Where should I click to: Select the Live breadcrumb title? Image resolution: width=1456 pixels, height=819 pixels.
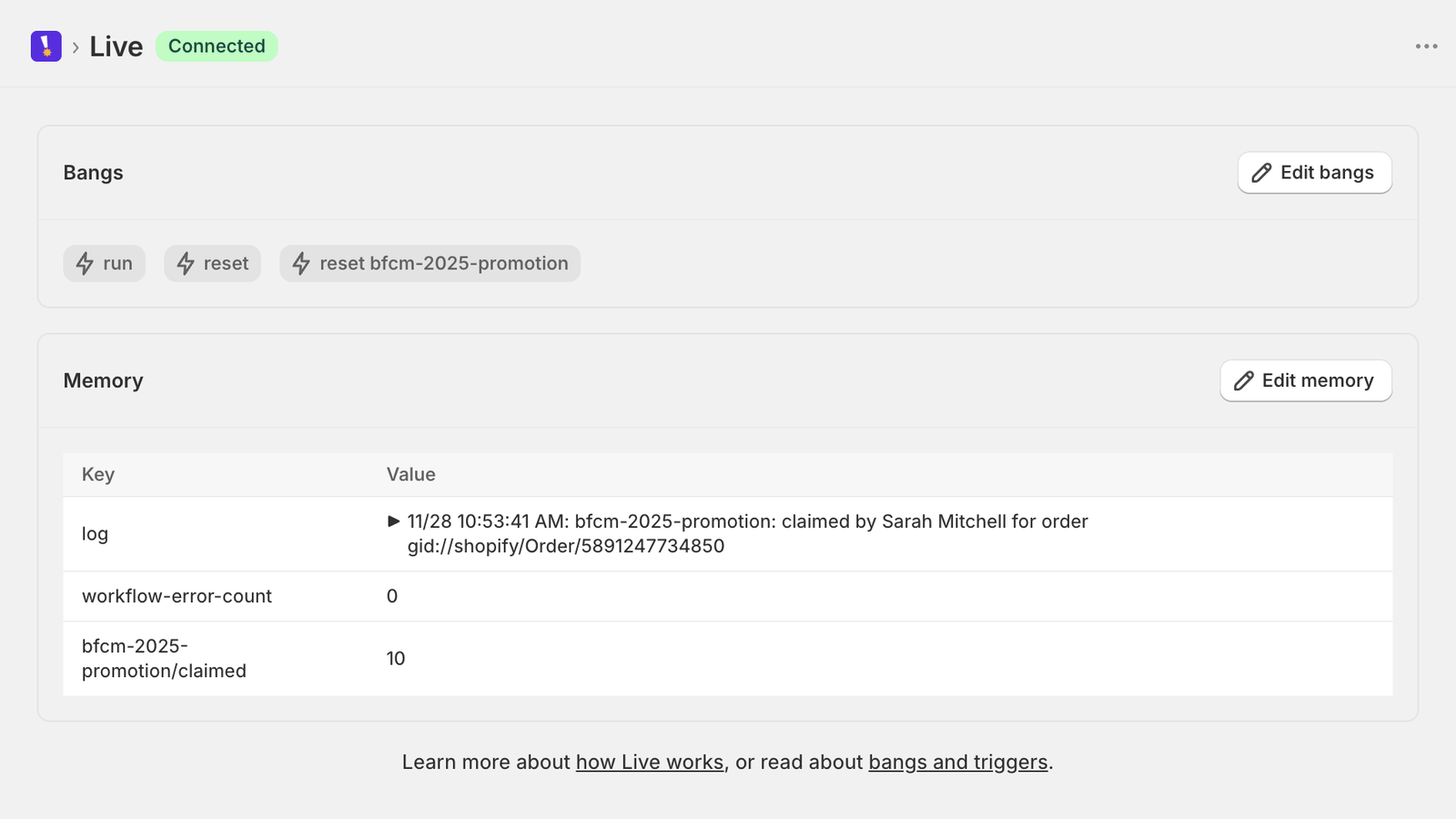[116, 46]
